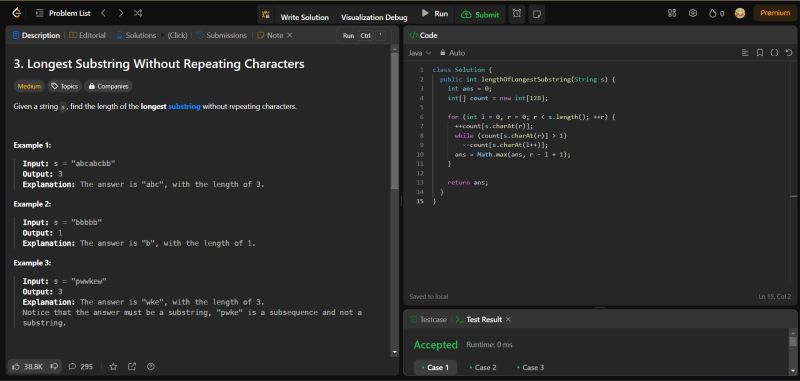Dislike the problem with thumbs down
The image size is (800, 381).
[54, 366]
